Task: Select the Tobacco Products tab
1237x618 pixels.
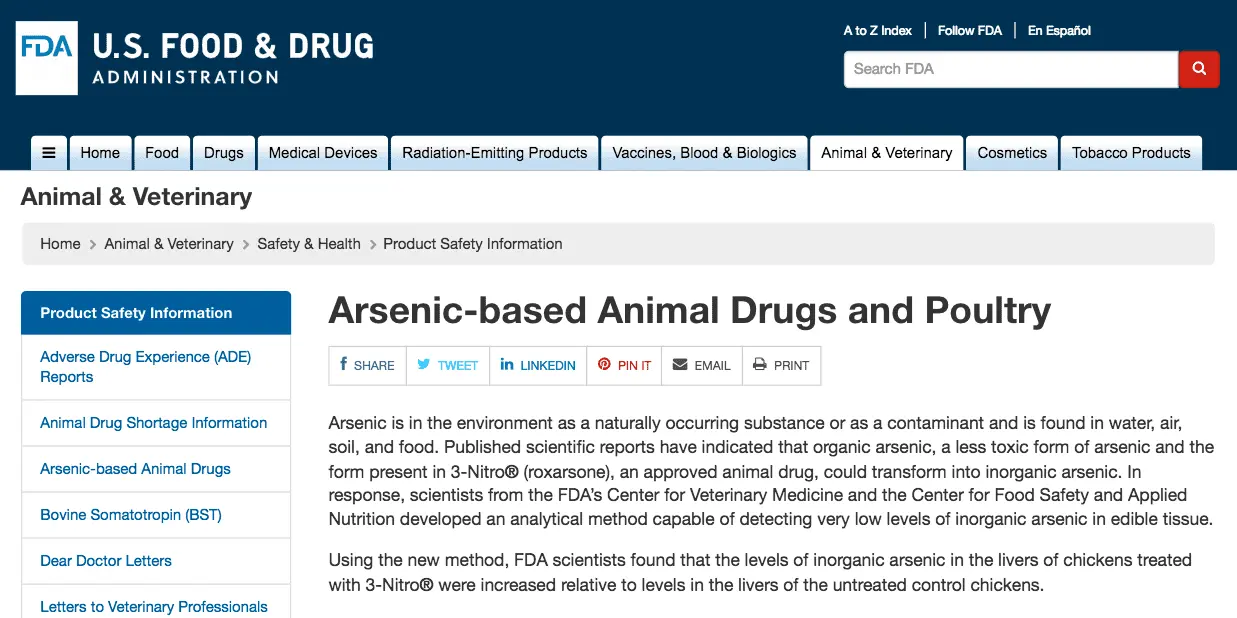Action: (x=1131, y=153)
